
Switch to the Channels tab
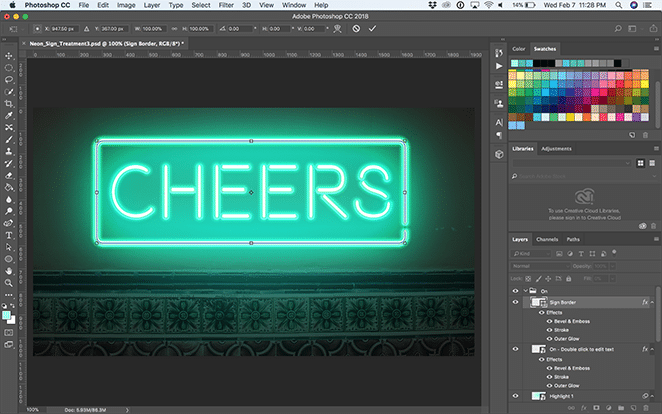pos(547,240)
